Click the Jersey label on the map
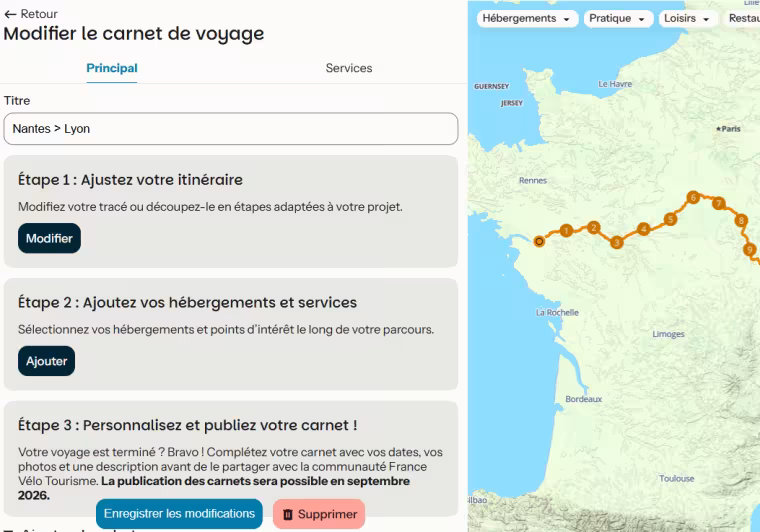Image resolution: width=760 pixels, height=532 pixels. coord(512,103)
